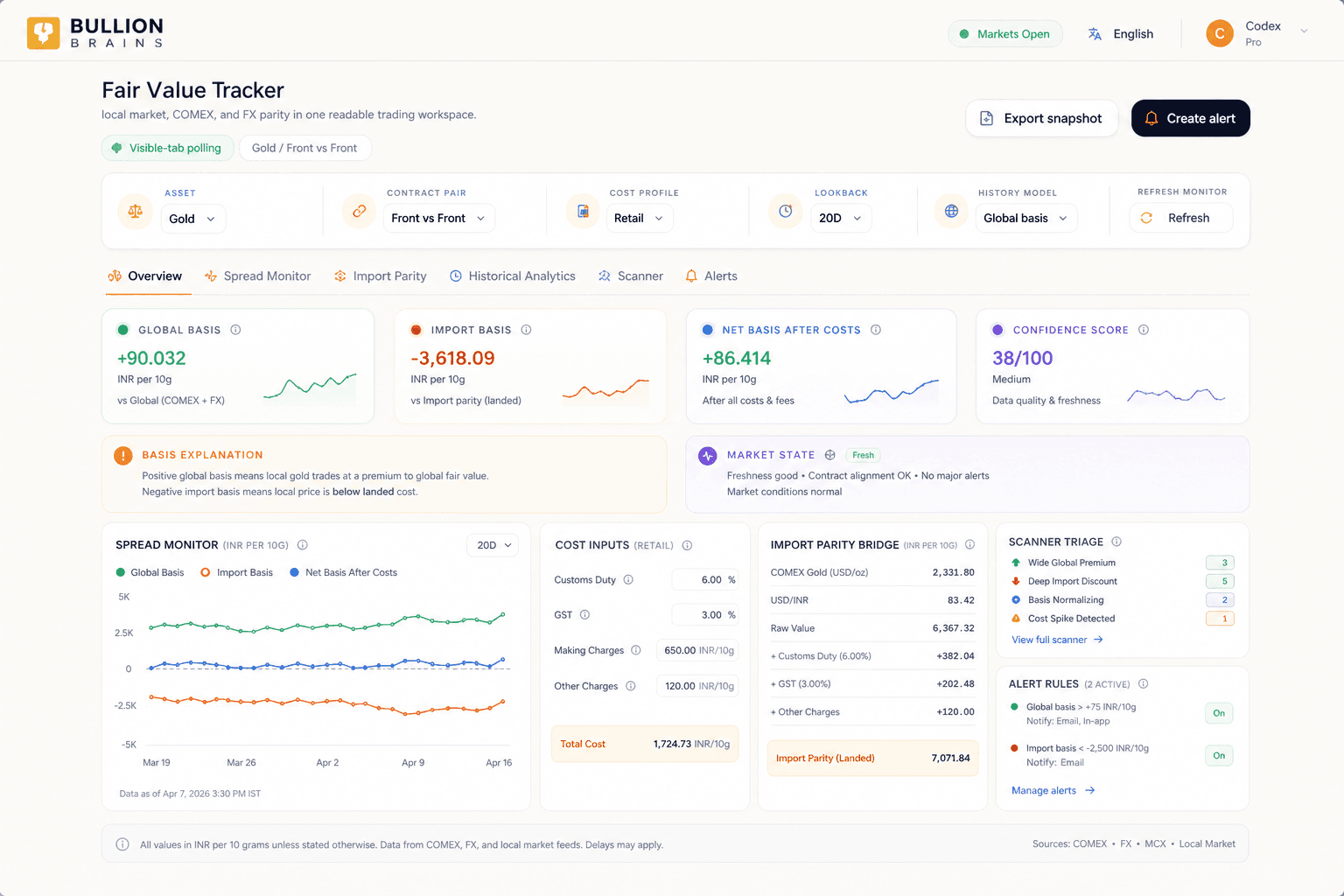Open the Historical Analytics tab
This screenshot has width=1344, height=896.
tap(512, 276)
